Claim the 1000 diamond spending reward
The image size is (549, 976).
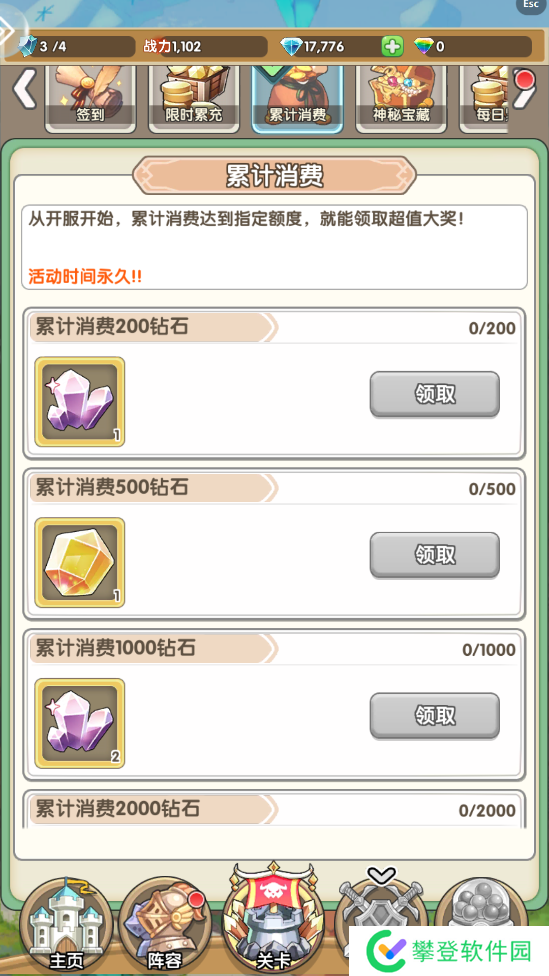[x=434, y=715]
